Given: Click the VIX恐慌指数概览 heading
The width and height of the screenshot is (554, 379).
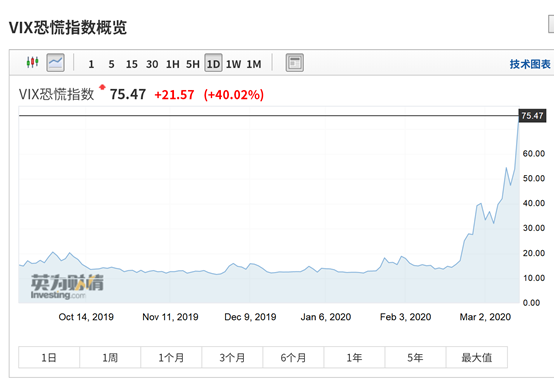Looking at the screenshot, I should point(68,28).
